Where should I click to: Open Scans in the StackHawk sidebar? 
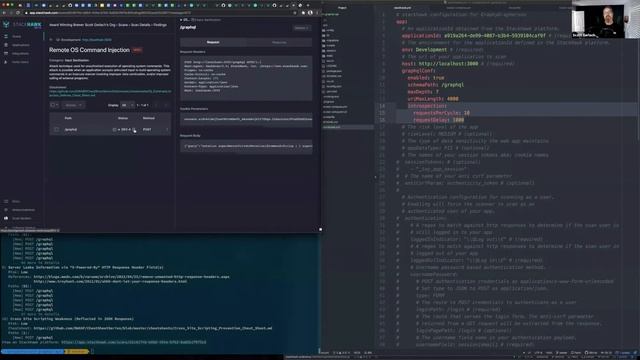16,36
